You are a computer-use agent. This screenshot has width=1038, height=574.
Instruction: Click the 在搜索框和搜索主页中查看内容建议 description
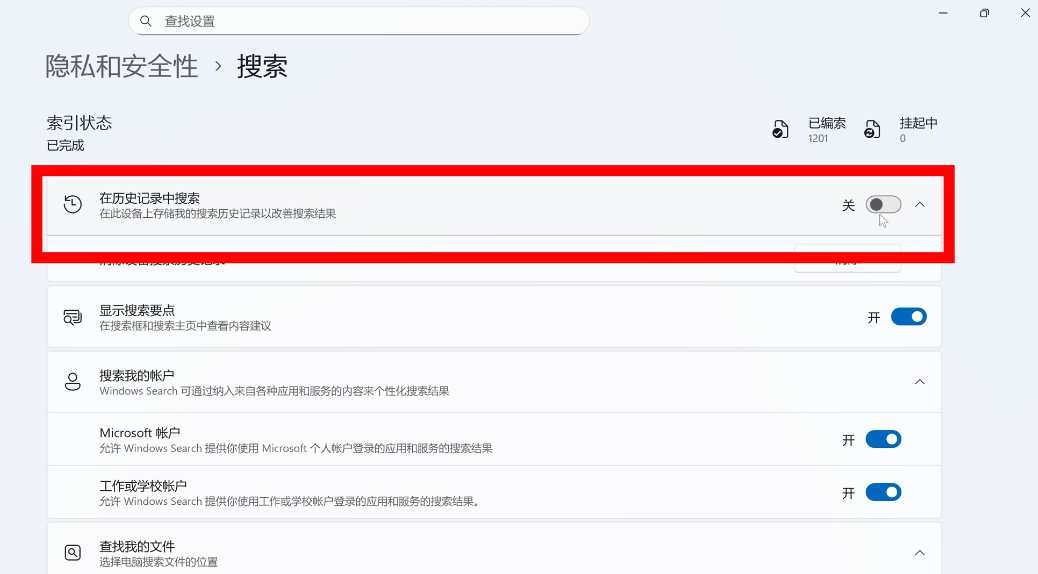tap(185, 326)
